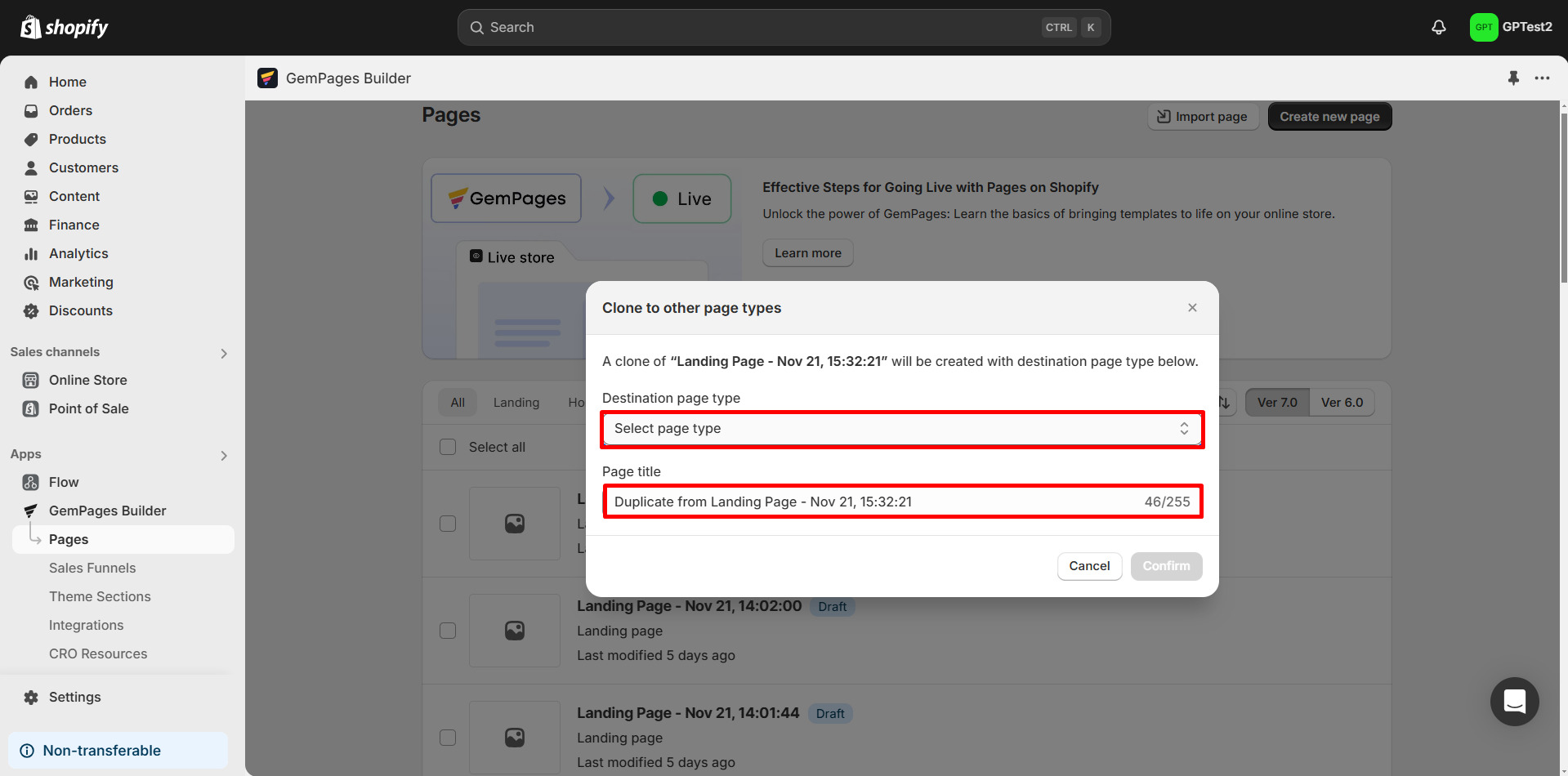Viewport: 1568px width, 776px height.
Task: Open the Marketing section
Action: click(81, 282)
